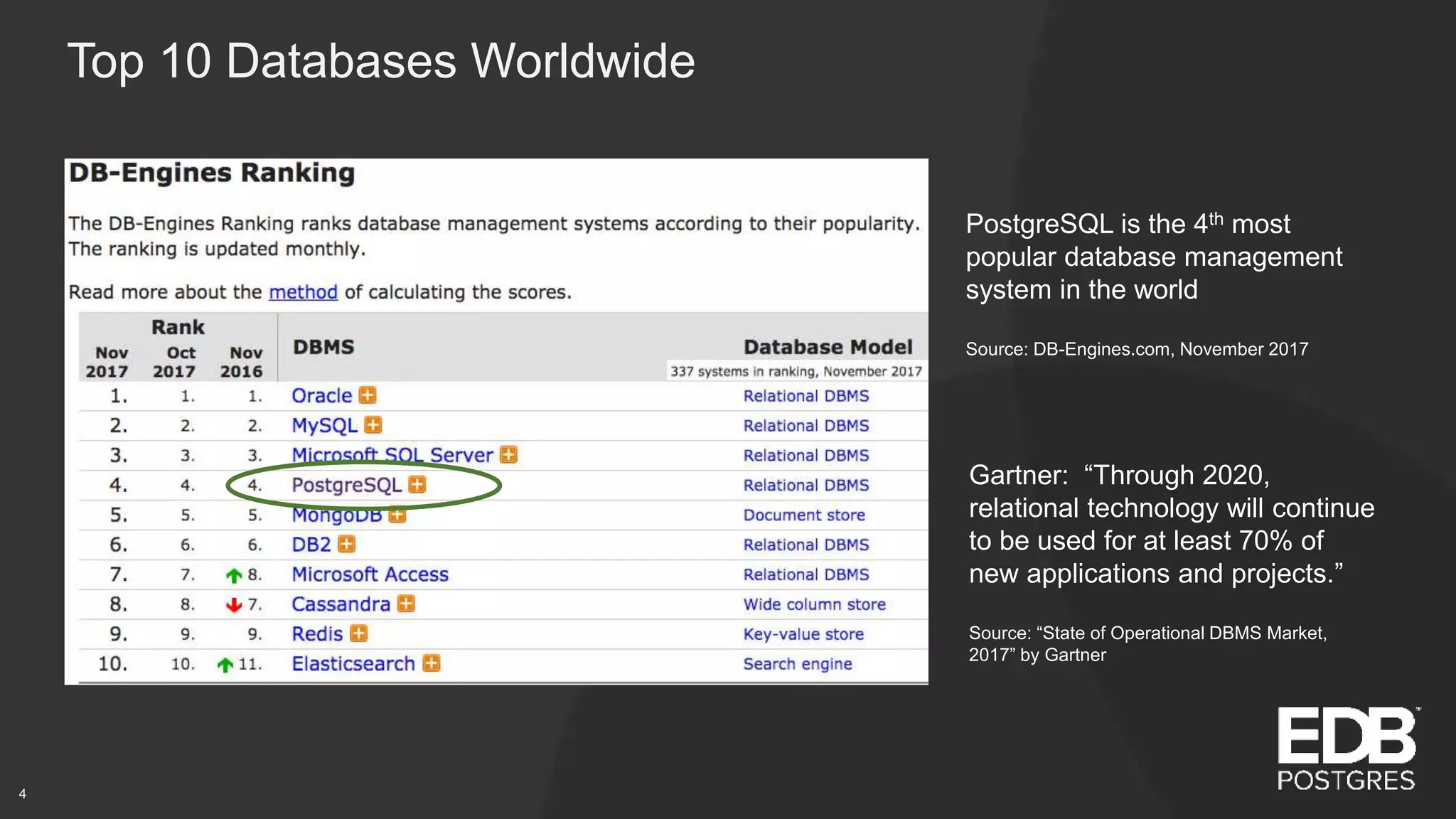
Task: Click Relational DBMS link in PostgreSQL row
Action: pos(806,486)
